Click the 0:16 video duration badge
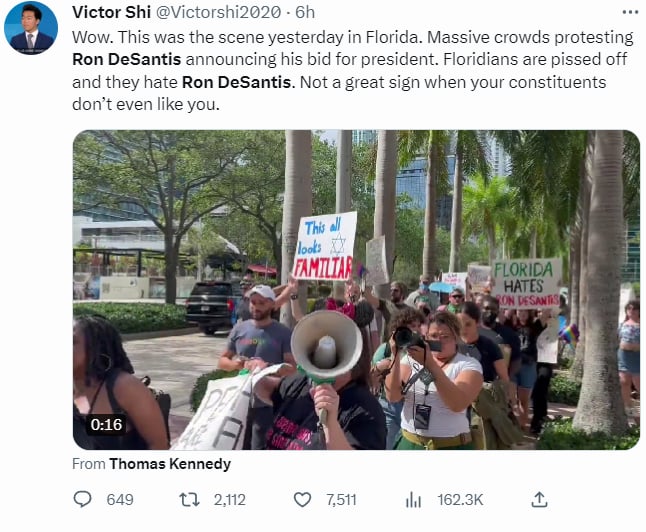 click(x=106, y=424)
